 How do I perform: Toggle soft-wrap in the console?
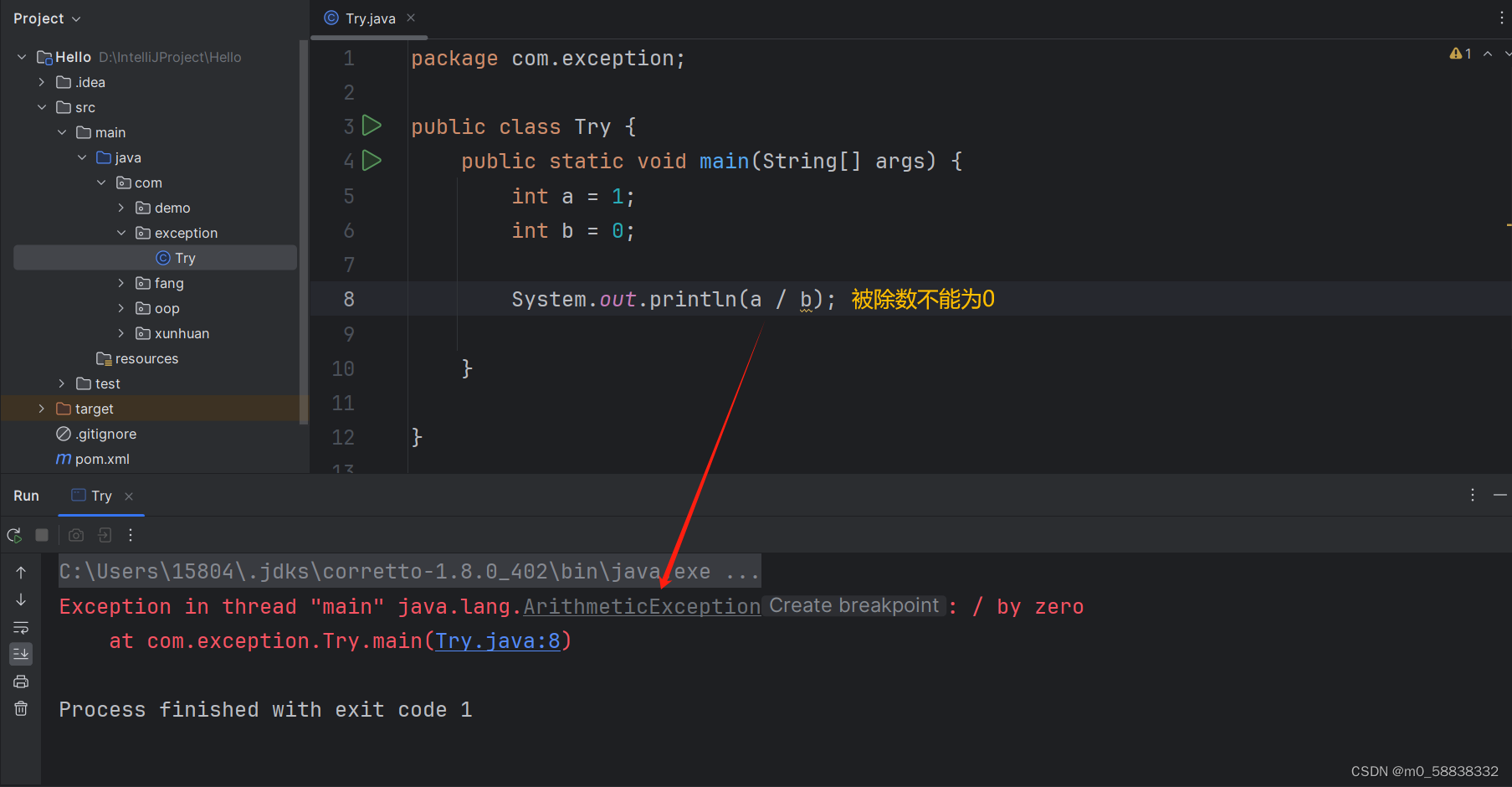point(21,627)
